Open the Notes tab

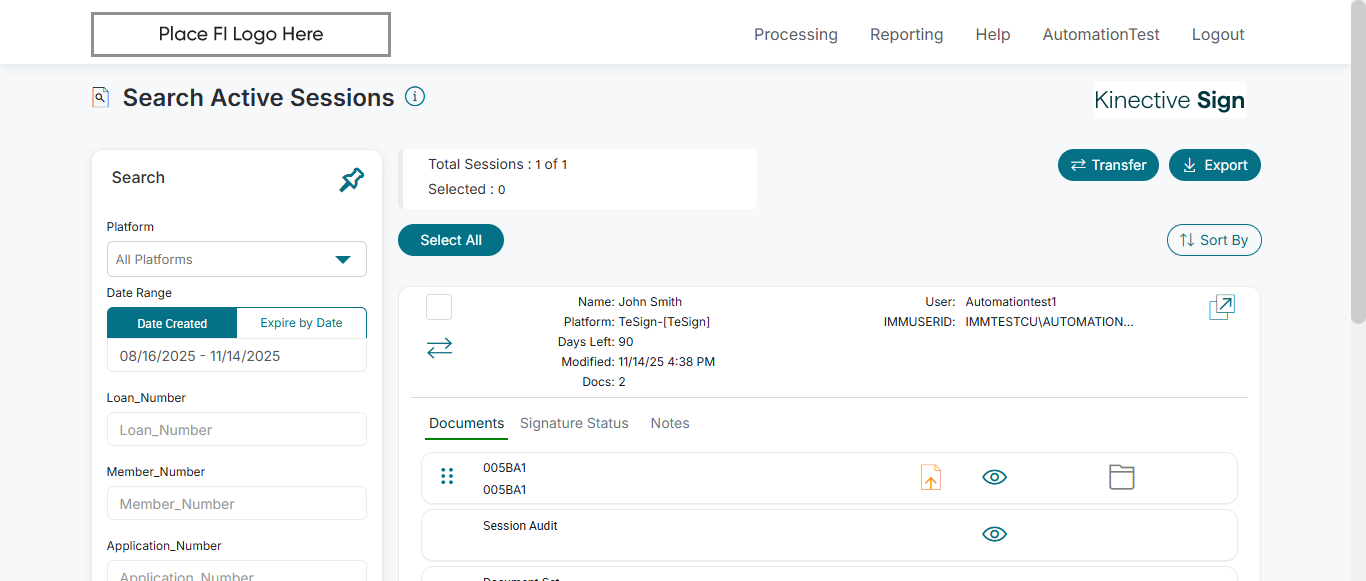(x=670, y=423)
